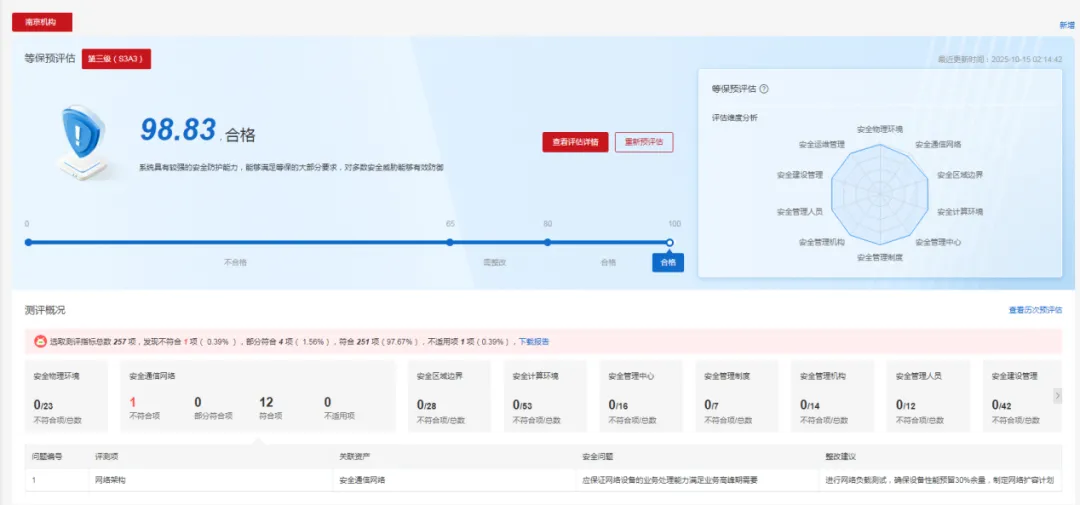Viewport: 1080px width, 505px height.
Task: Click the 第三级 (S3A3) level tag
Action: (x=116, y=59)
